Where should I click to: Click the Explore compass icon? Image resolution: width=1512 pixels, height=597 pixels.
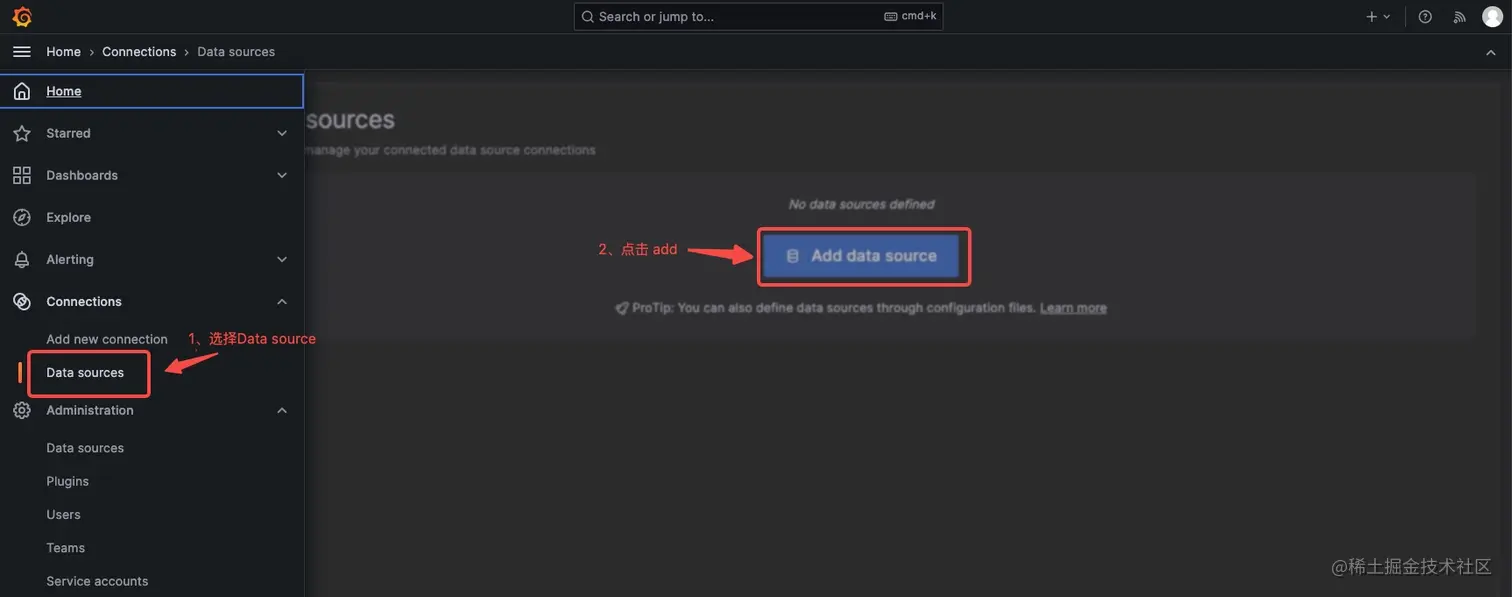click(x=22, y=217)
